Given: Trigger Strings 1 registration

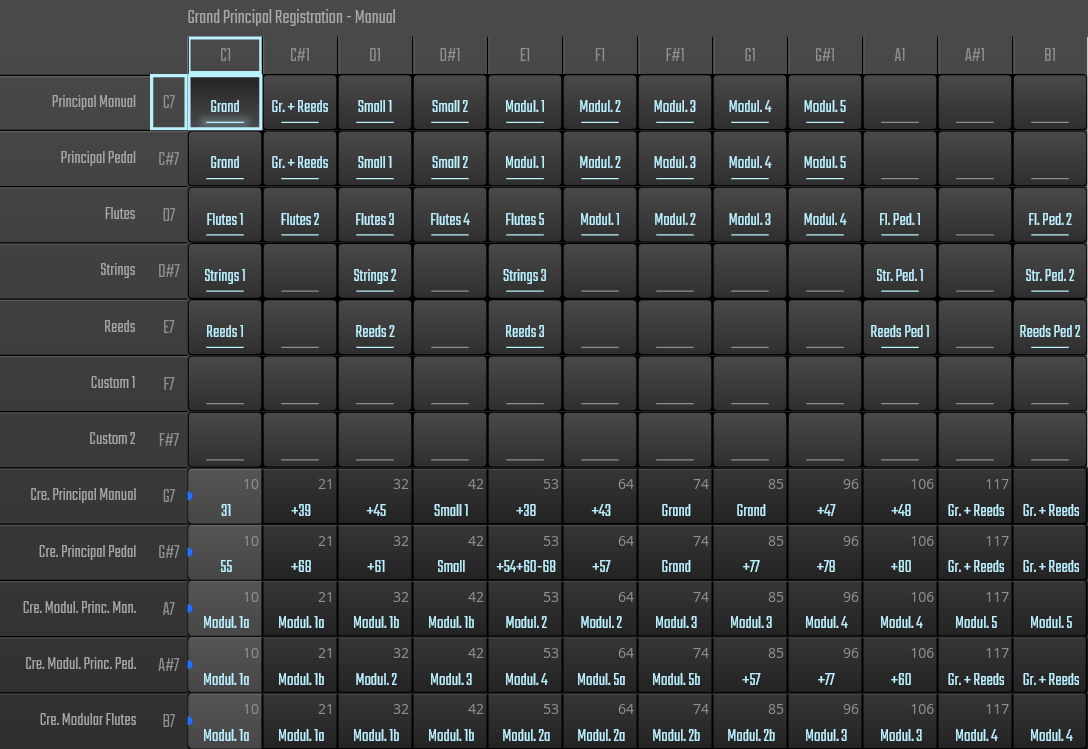Looking at the screenshot, I should click(225, 271).
